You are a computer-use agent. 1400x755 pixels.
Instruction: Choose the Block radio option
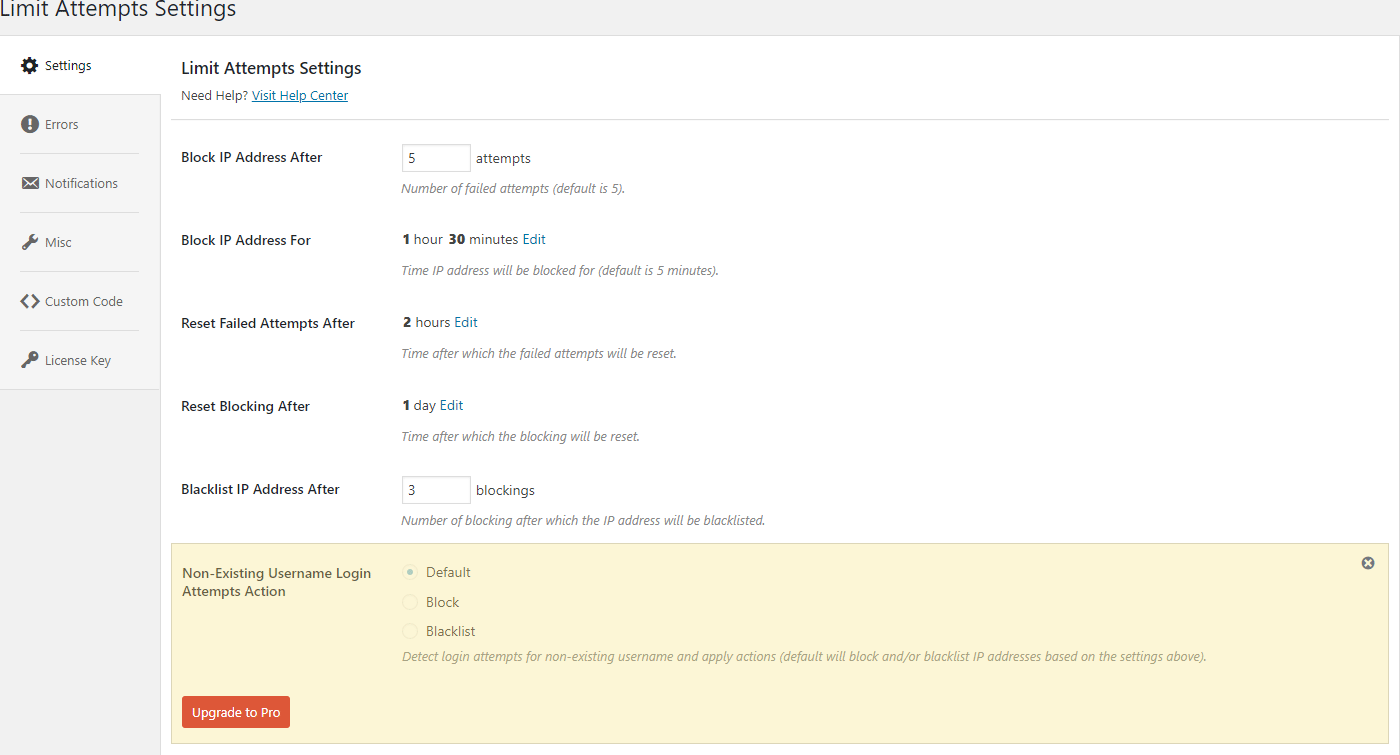tap(410, 603)
